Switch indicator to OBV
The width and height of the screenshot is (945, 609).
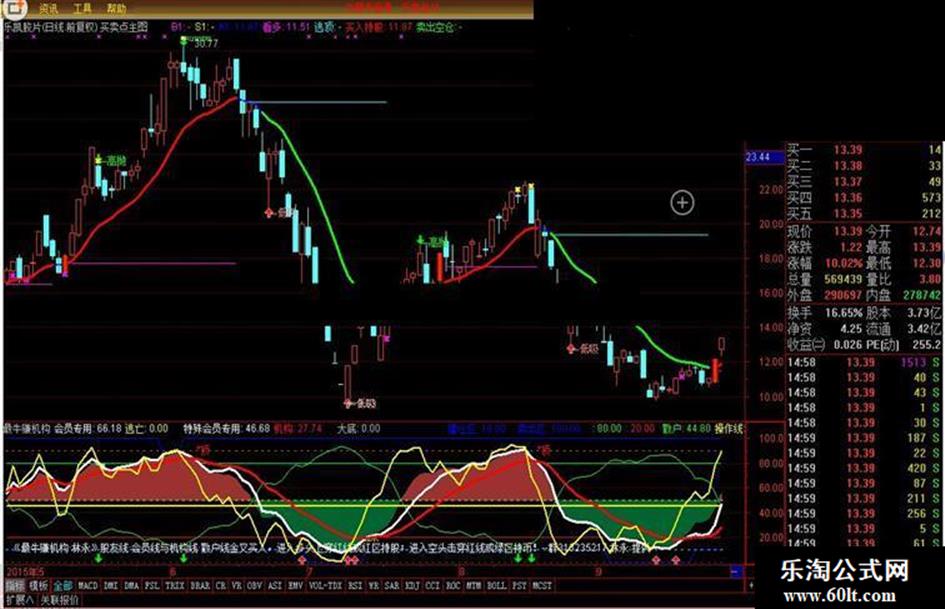(255, 585)
